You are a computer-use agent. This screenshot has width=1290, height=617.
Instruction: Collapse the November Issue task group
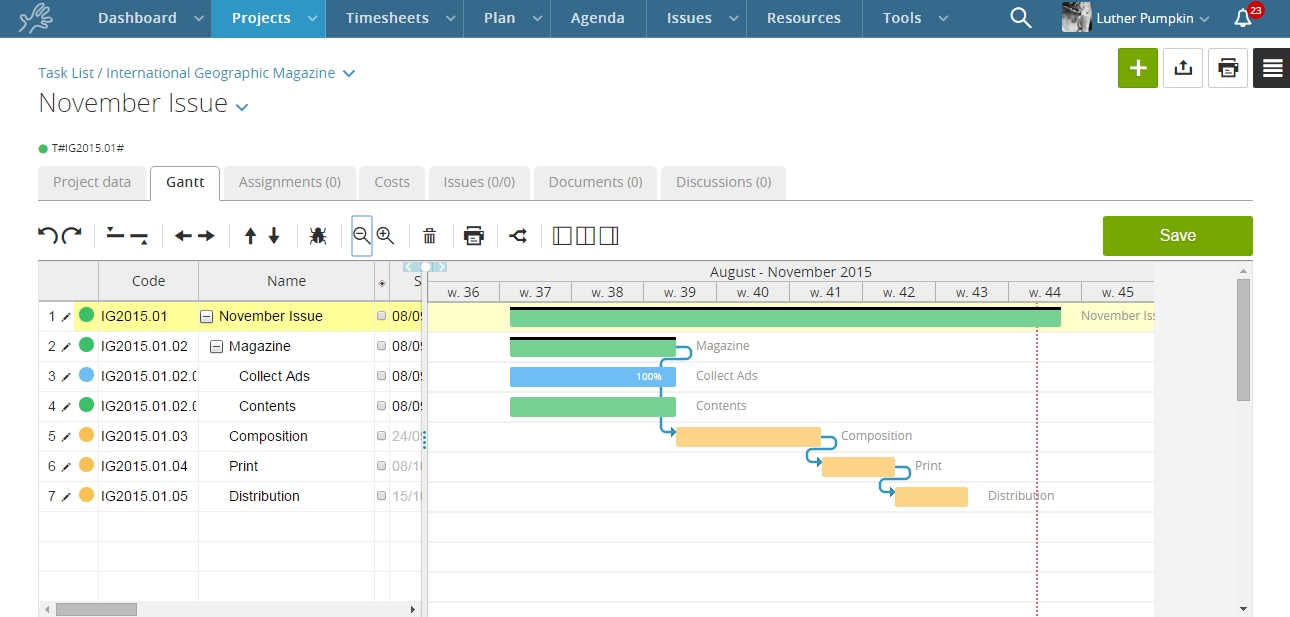pos(205,316)
